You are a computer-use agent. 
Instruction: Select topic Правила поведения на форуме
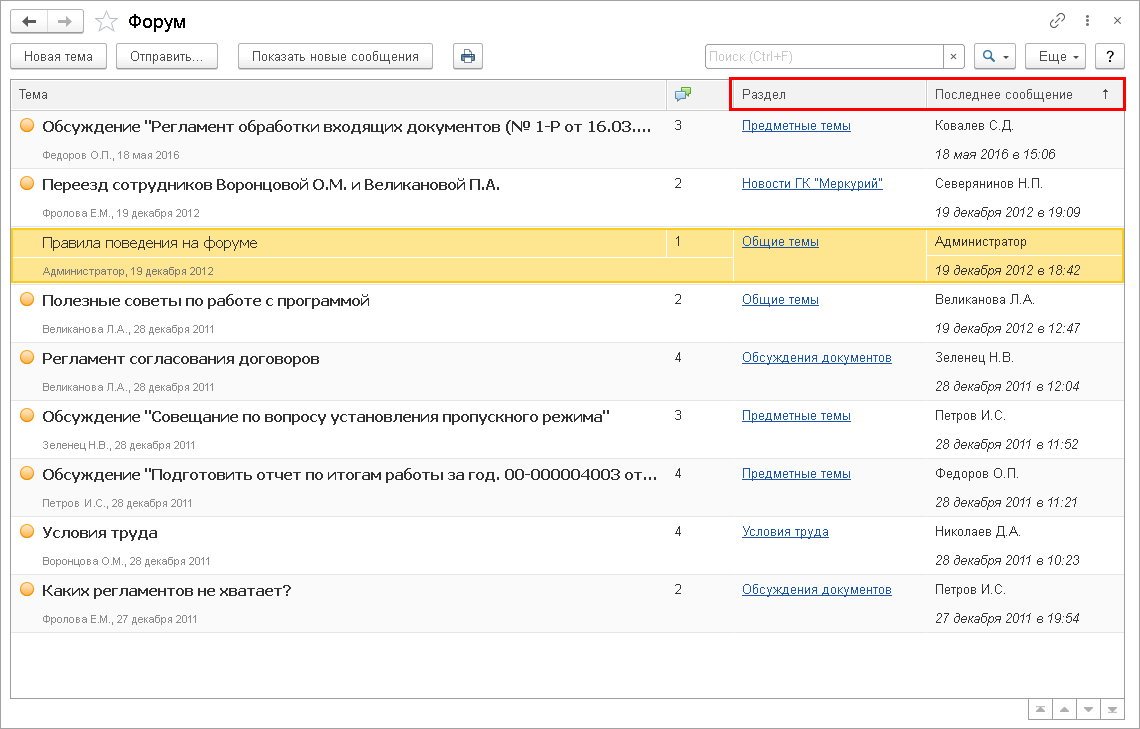pyautogui.click(x=150, y=243)
